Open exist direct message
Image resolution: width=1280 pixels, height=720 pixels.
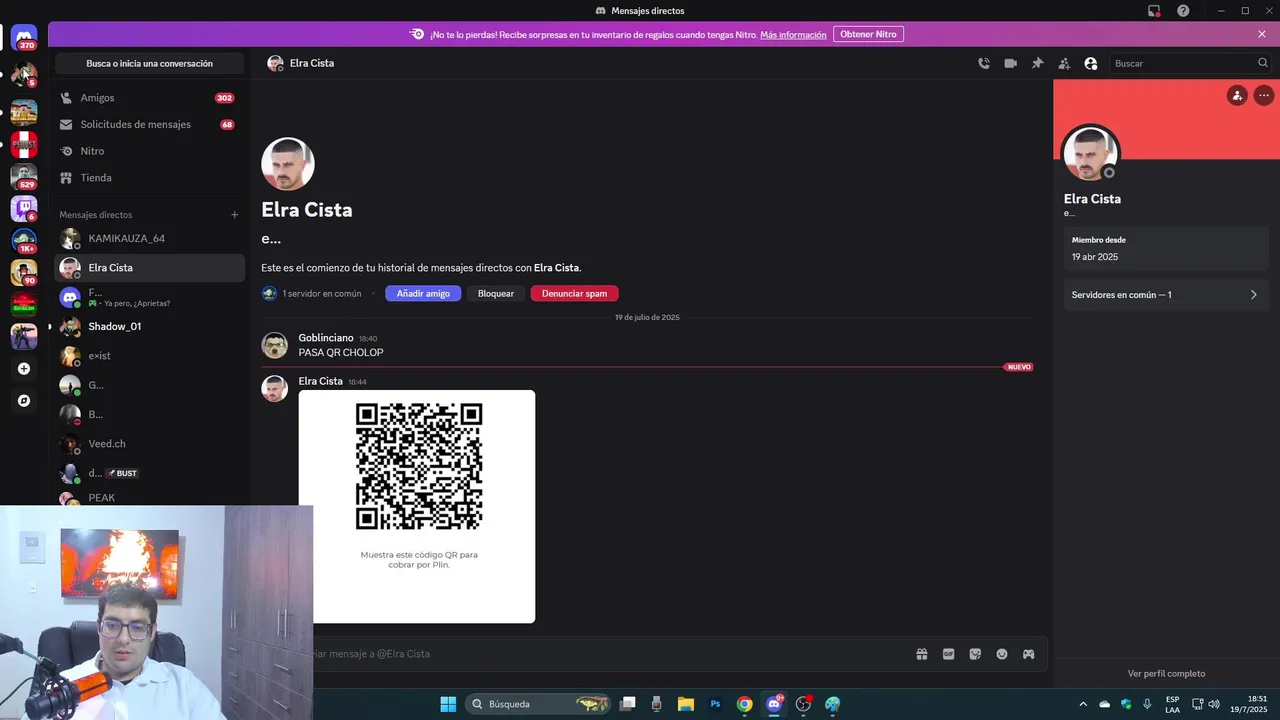(149, 356)
